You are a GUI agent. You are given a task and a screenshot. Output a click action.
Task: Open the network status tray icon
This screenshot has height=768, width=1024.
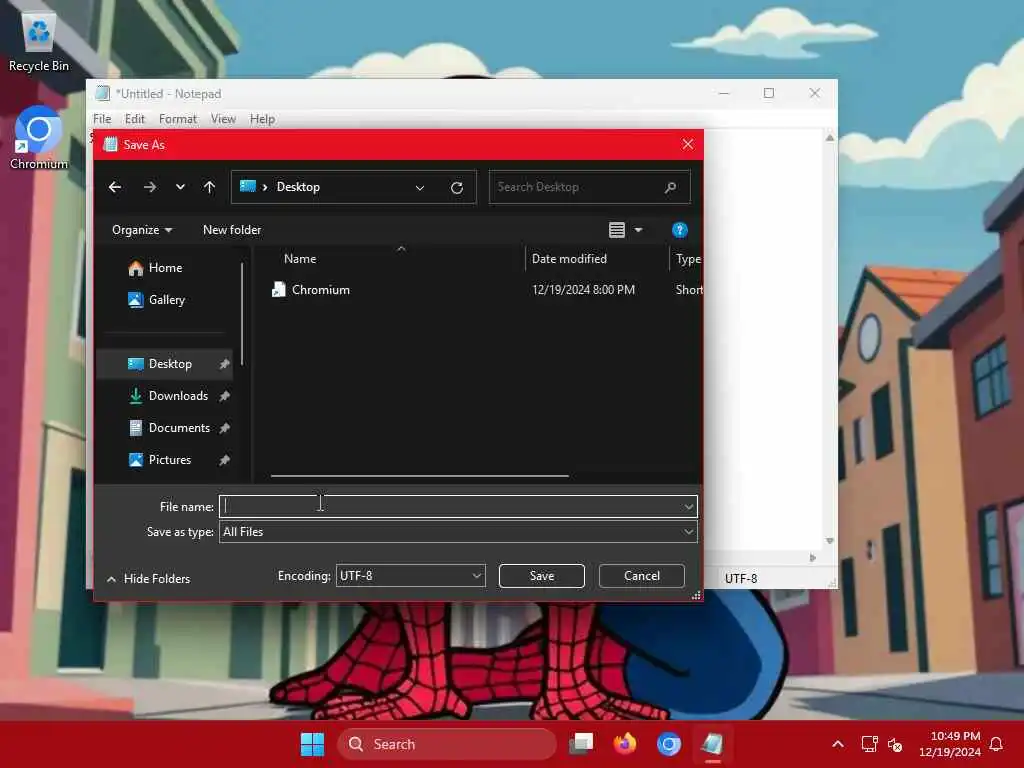click(x=869, y=744)
